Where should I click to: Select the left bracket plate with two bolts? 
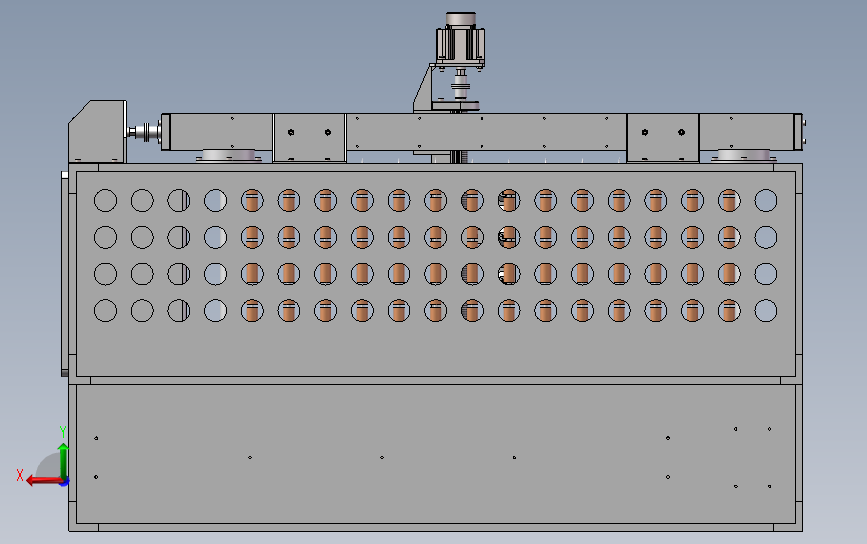coord(309,138)
